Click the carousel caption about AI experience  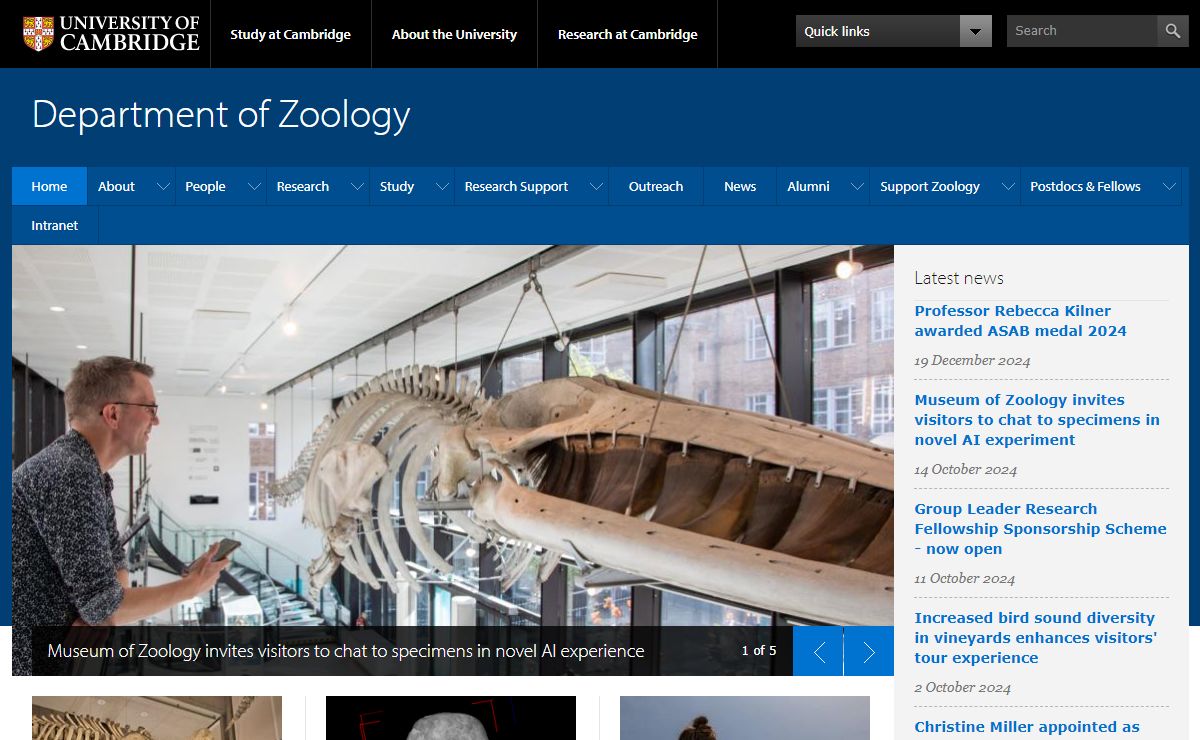346,651
